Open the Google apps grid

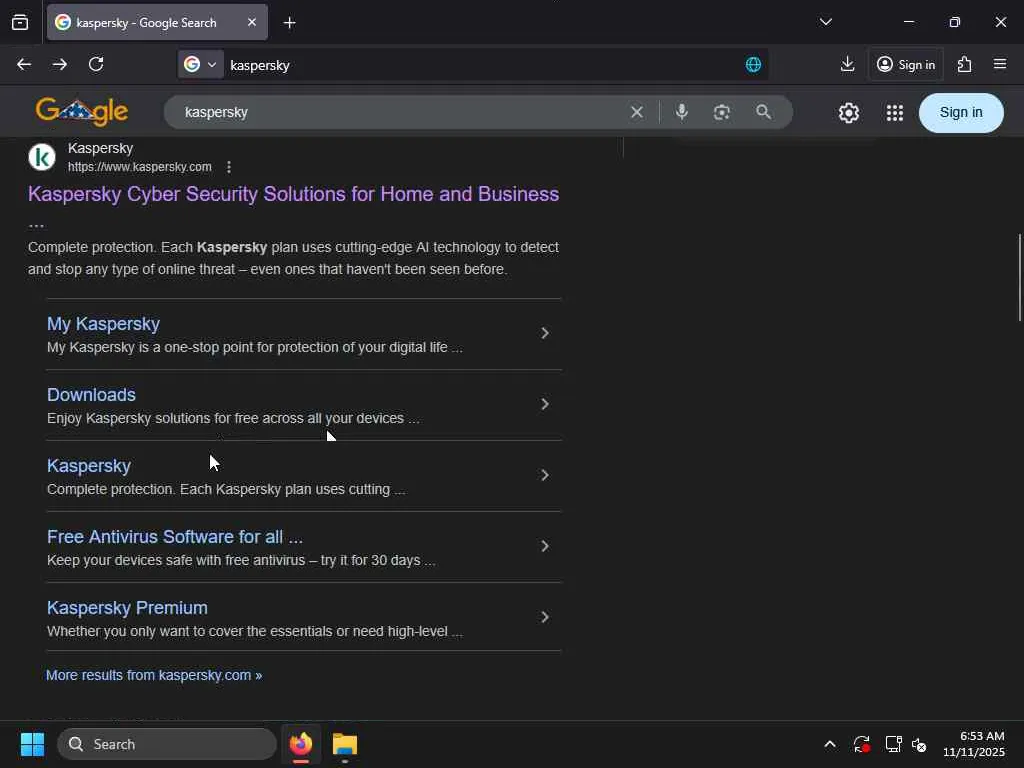[x=895, y=113]
